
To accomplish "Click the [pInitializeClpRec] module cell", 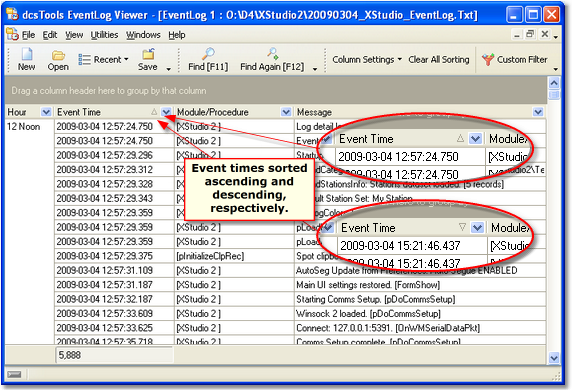I will click(x=234, y=256).
